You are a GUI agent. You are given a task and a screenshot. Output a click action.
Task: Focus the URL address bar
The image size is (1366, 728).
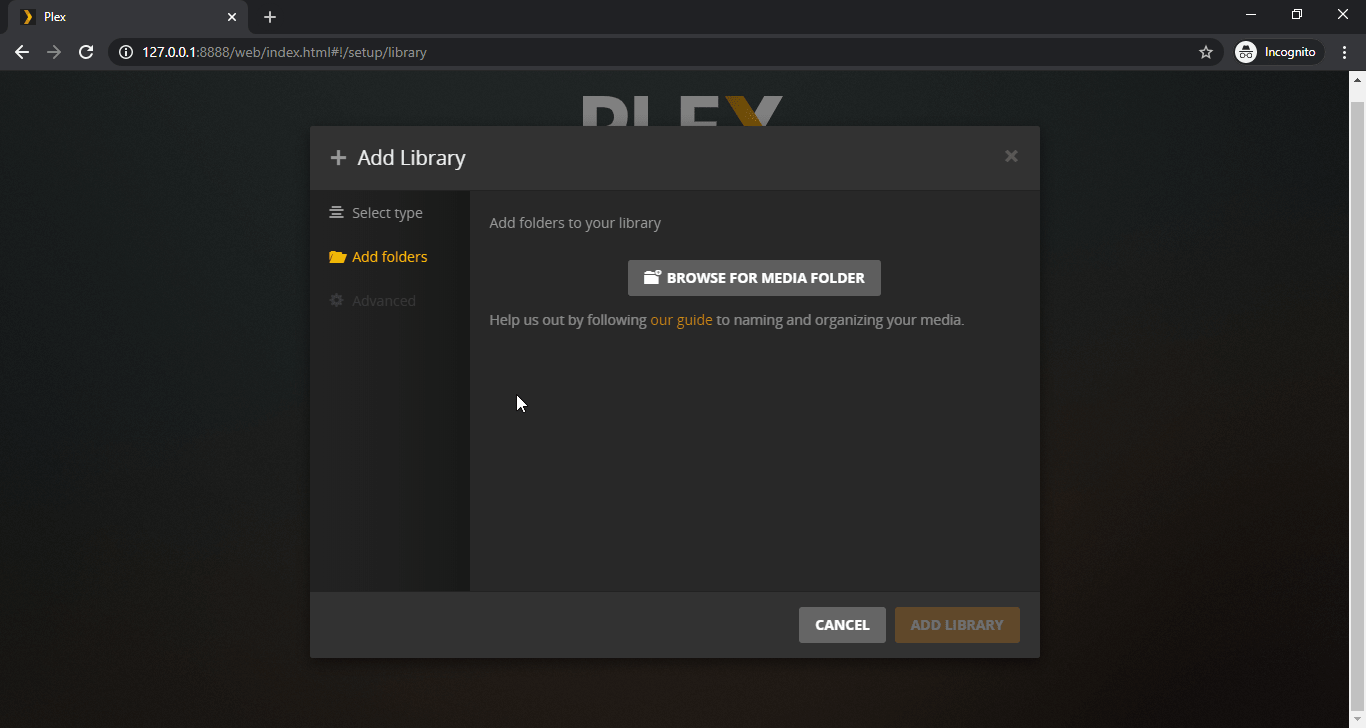pos(600,52)
